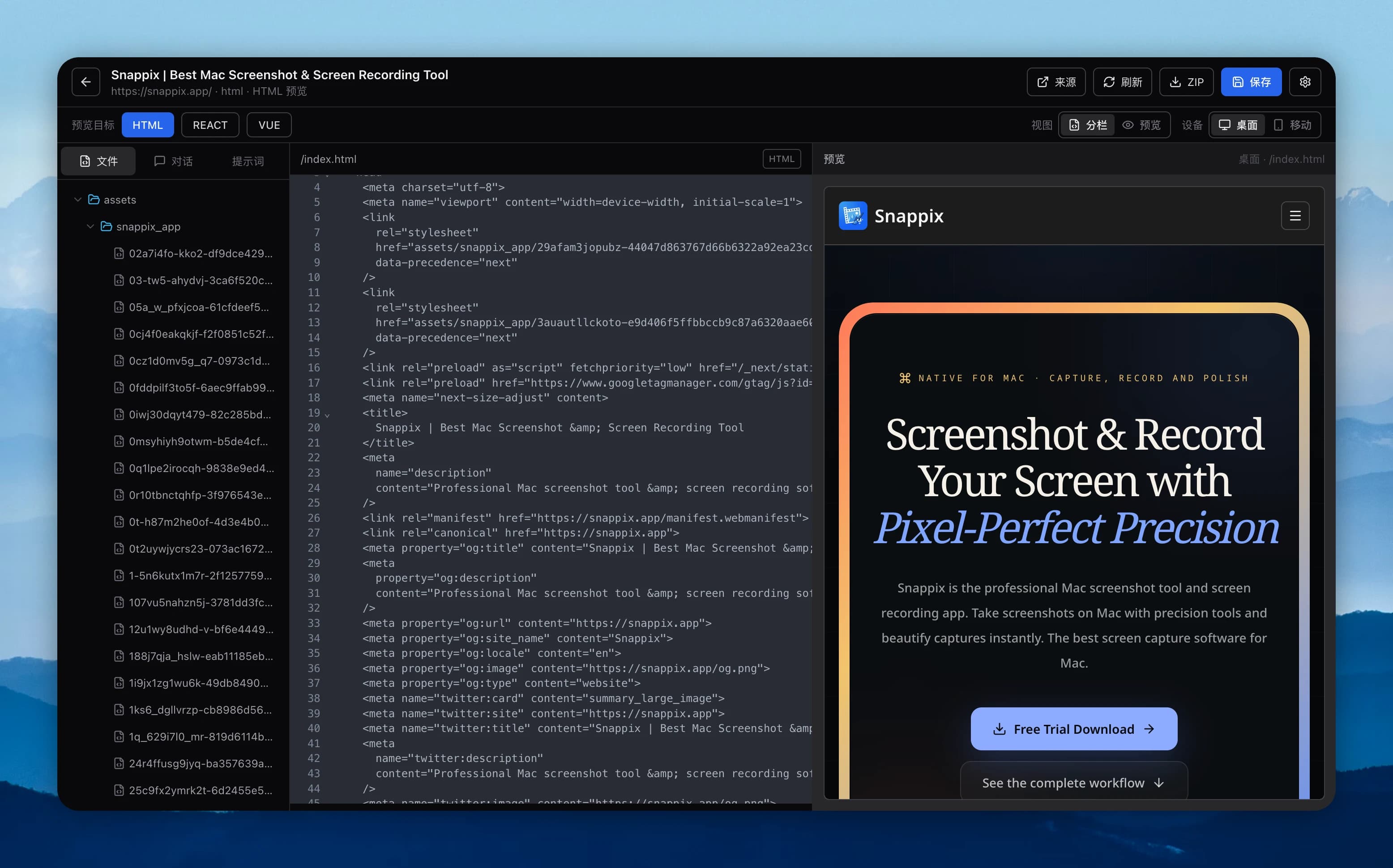Click the download icon in Free Trial button
Image resolution: width=1393 pixels, height=868 pixels.
999,728
